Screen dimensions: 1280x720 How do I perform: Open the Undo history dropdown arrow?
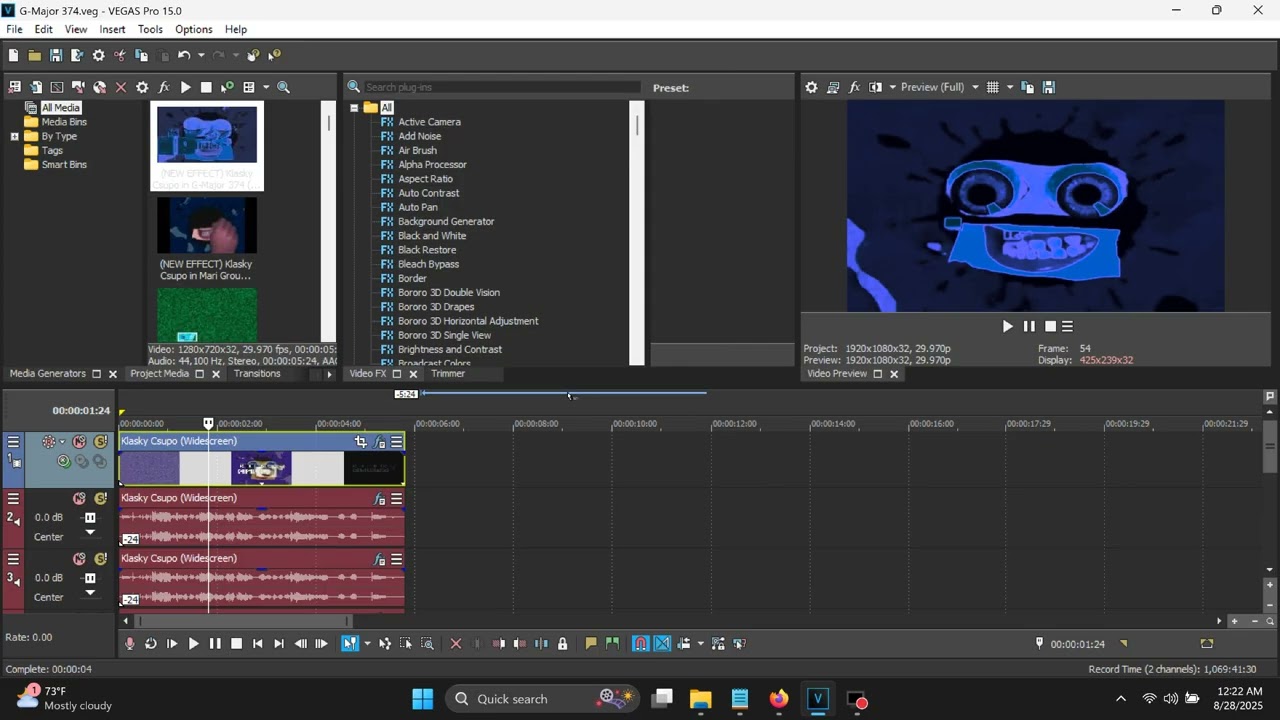pyautogui.click(x=201, y=56)
